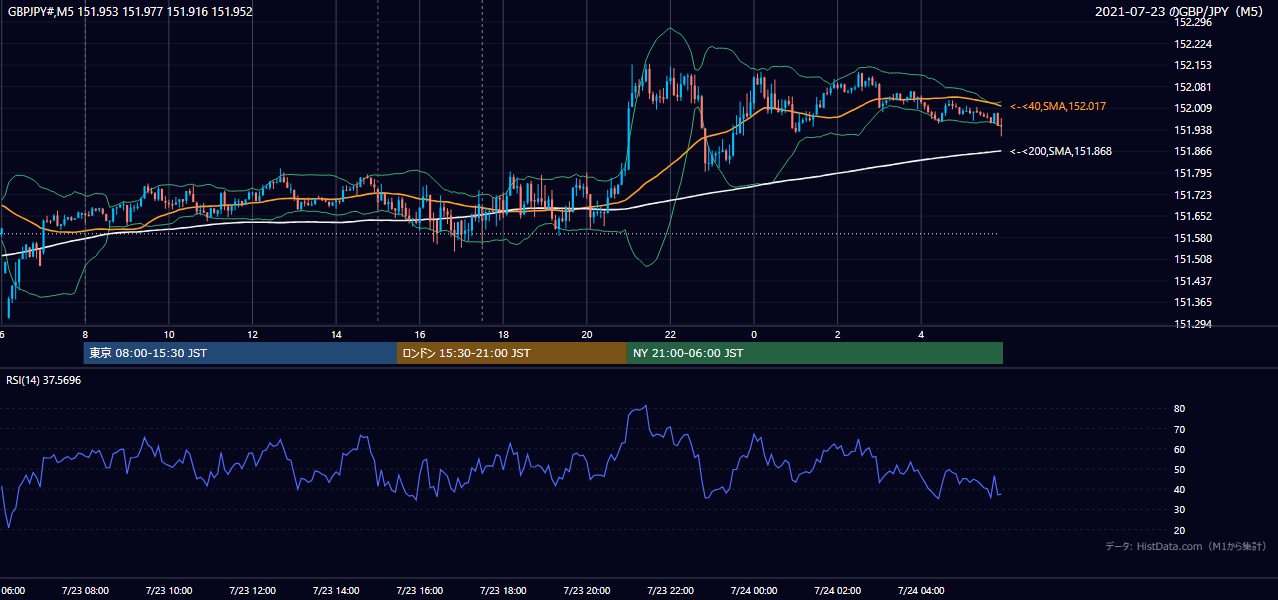1278x600 pixels.
Task: Click RSI axis level 70
Action: (1180, 429)
